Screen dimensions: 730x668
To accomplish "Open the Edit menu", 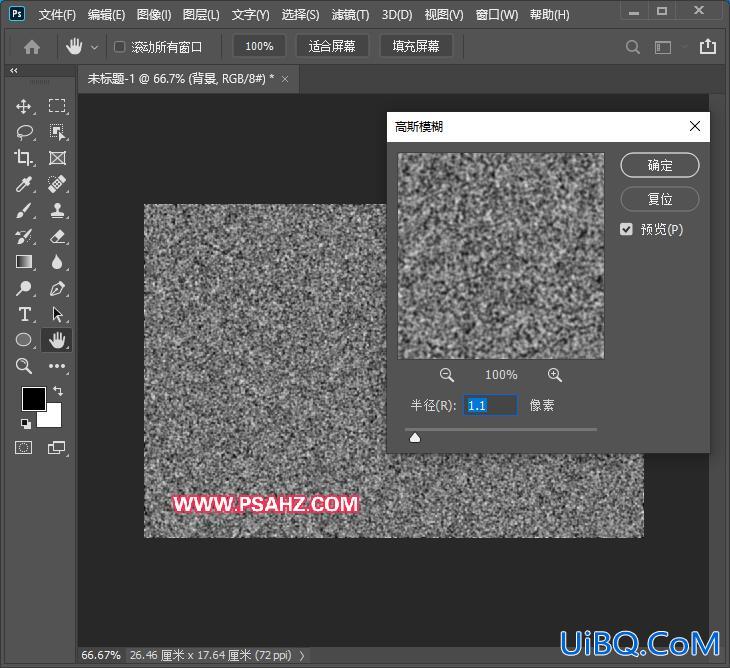I will (x=106, y=15).
